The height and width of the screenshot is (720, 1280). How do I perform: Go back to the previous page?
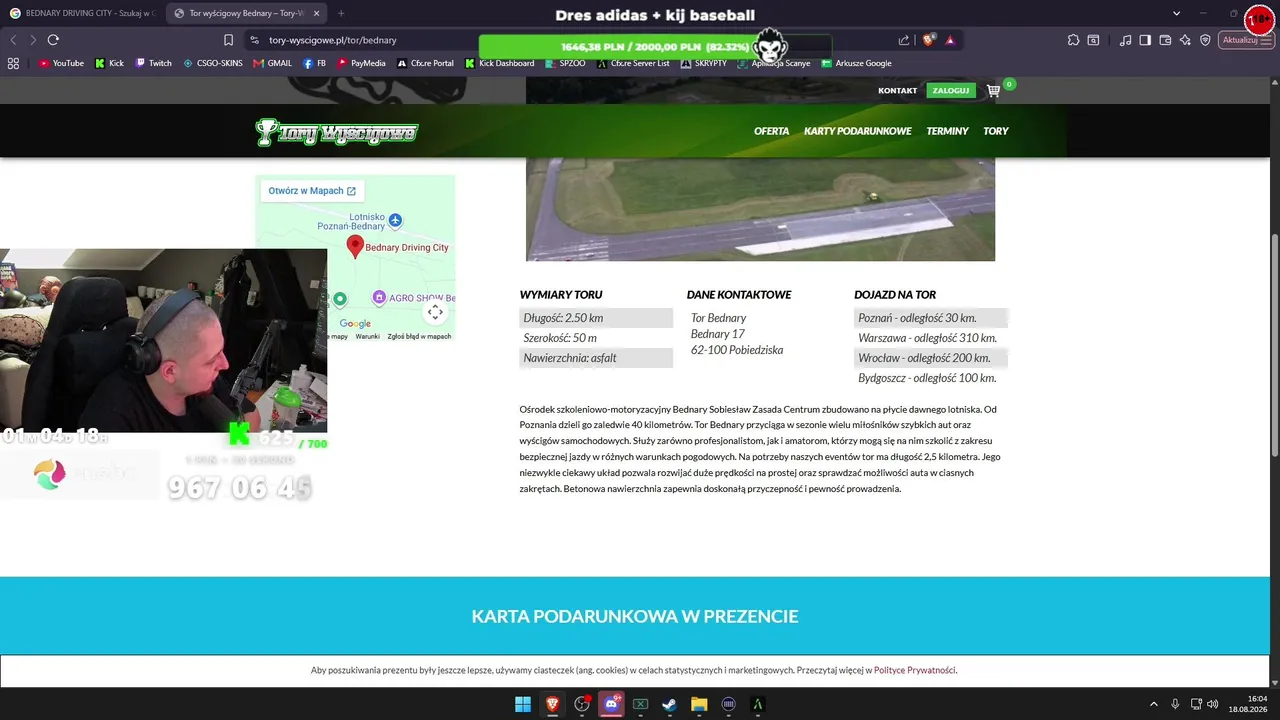coord(13,40)
